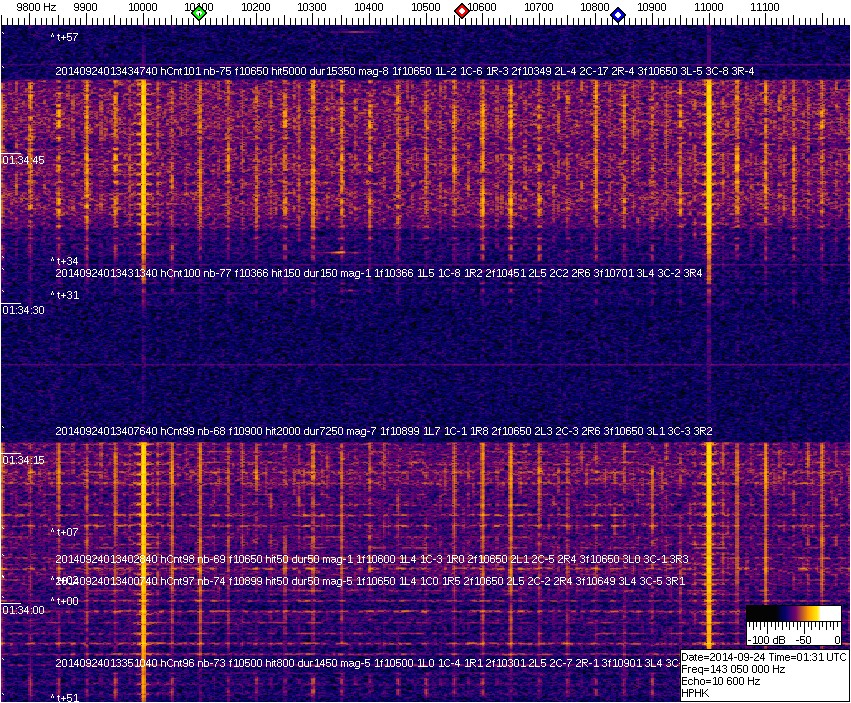Select the 01:34:15 time label
This screenshot has width=851, height=703.
[x=24, y=460]
